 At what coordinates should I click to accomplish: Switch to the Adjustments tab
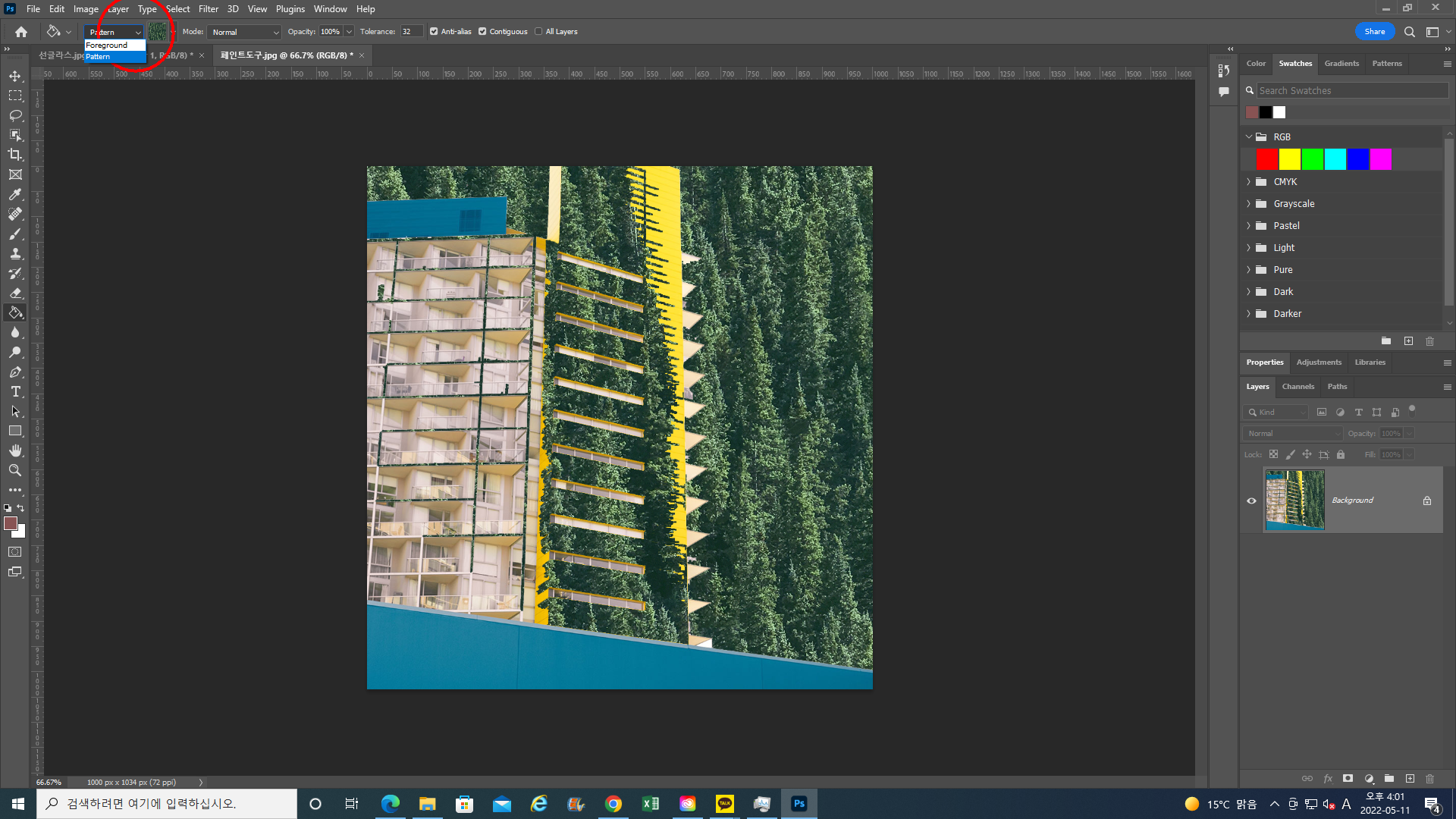point(1319,362)
